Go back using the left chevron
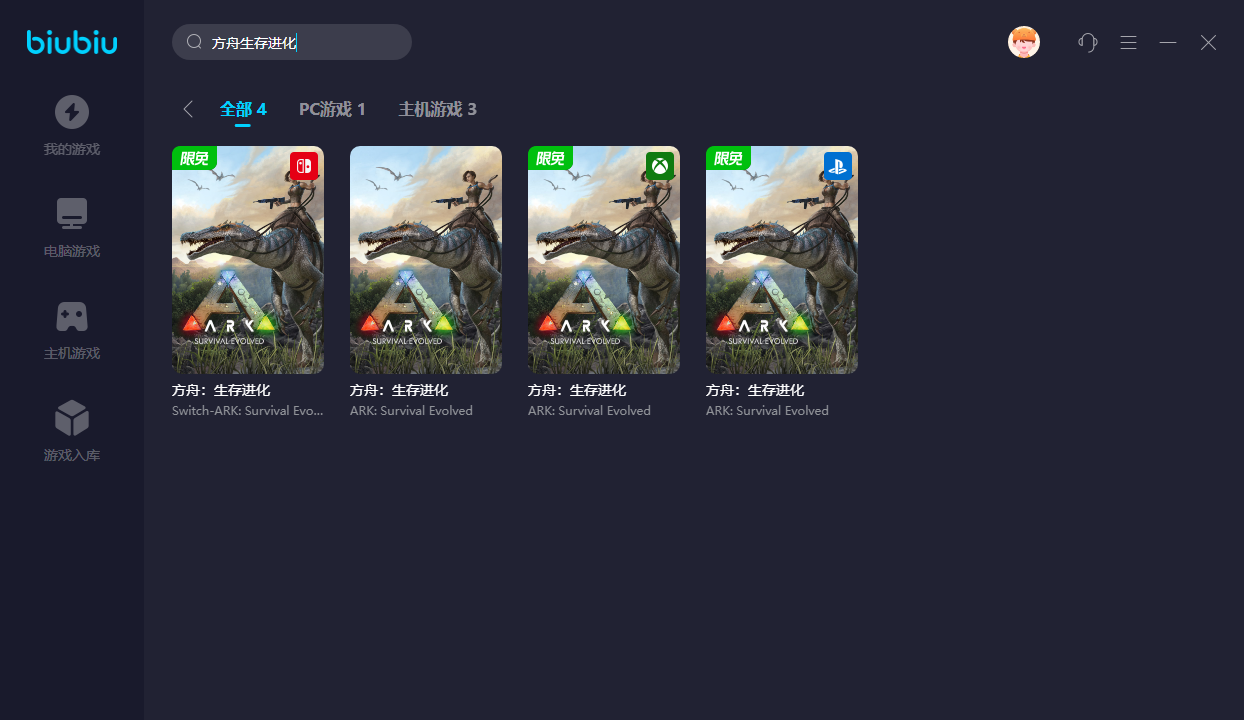 pos(188,109)
